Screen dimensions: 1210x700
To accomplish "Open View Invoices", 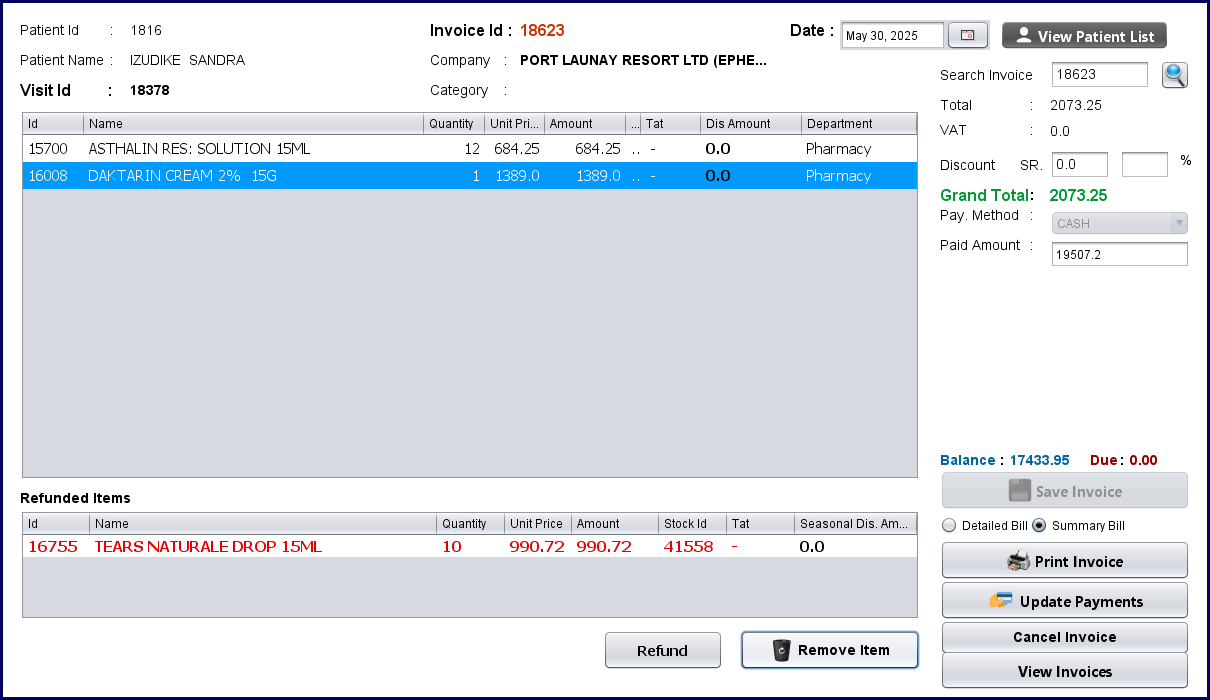I will [x=1064, y=671].
